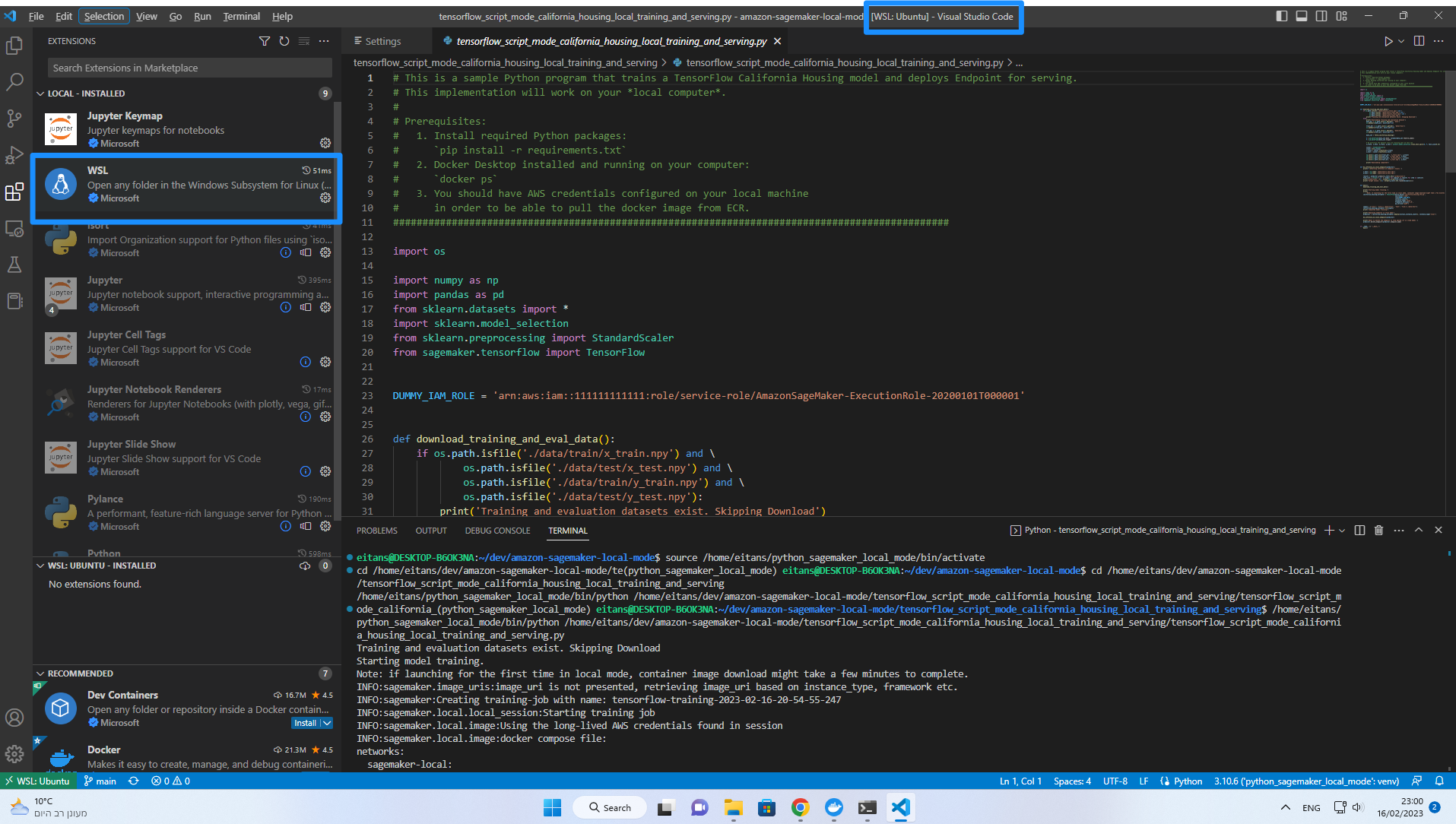The image size is (1456, 824).
Task: Open File Explorer from taskbar
Action: click(x=733, y=807)
